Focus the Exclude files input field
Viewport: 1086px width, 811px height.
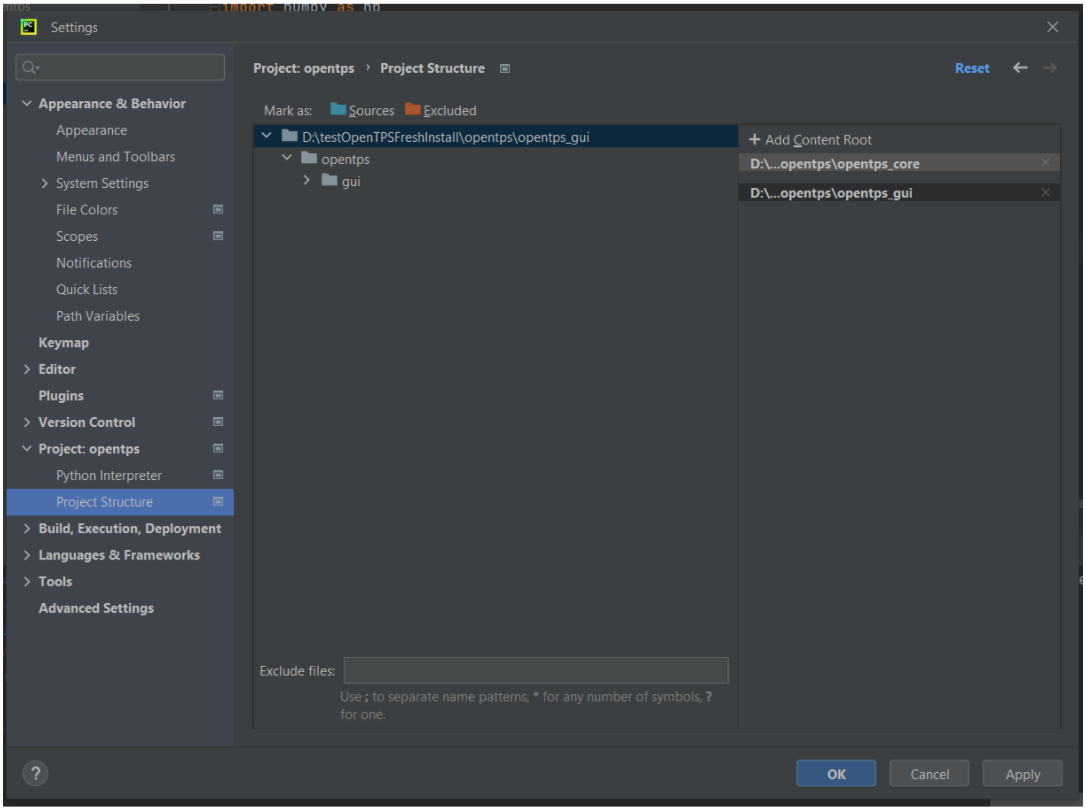click(535, 670)
